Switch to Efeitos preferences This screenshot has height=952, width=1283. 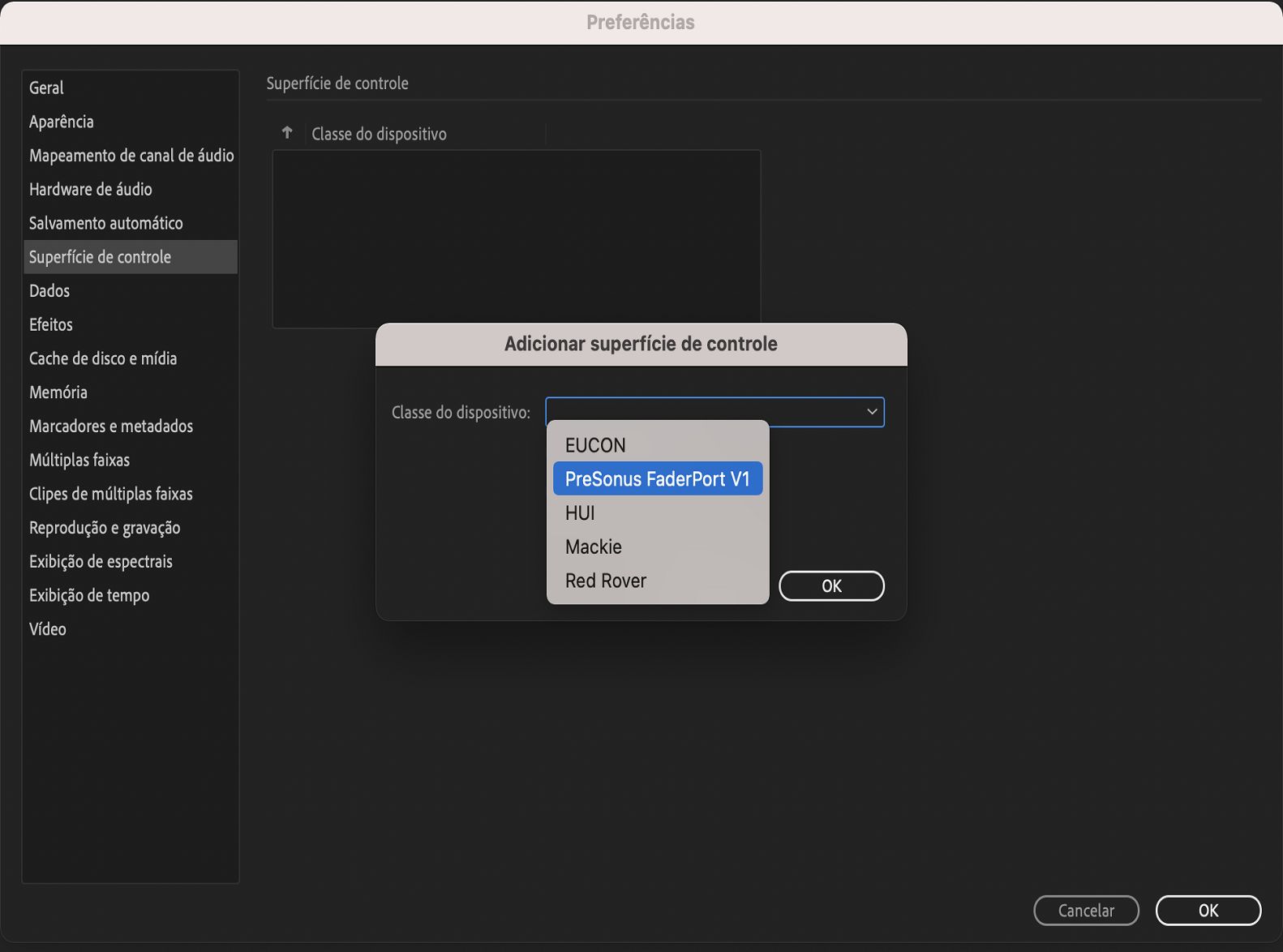(131, 324)
